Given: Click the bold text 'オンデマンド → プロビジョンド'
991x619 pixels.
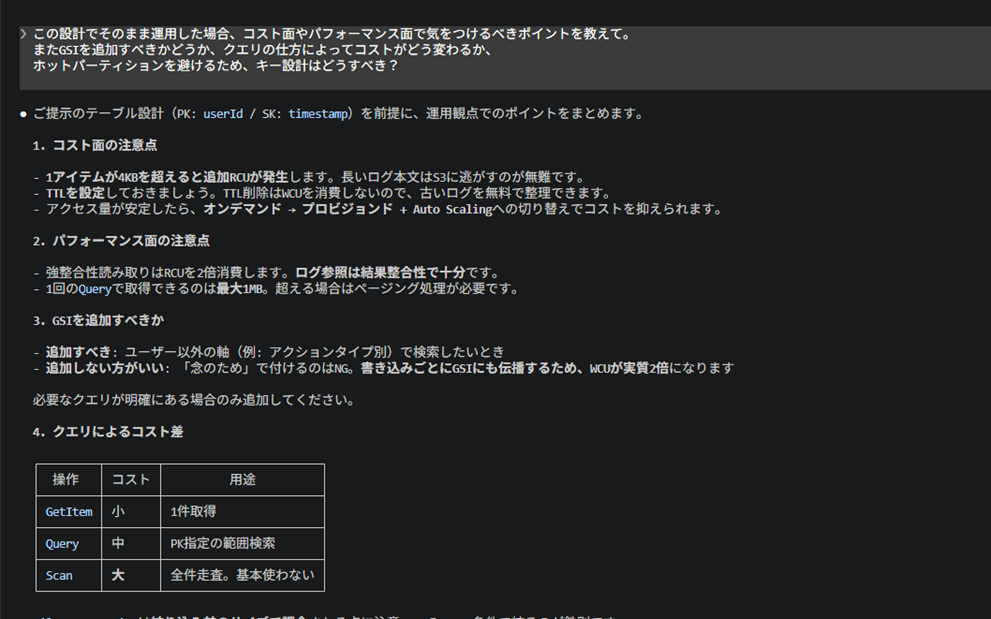Looking at the screenshot, I should (x=298, y=209).
